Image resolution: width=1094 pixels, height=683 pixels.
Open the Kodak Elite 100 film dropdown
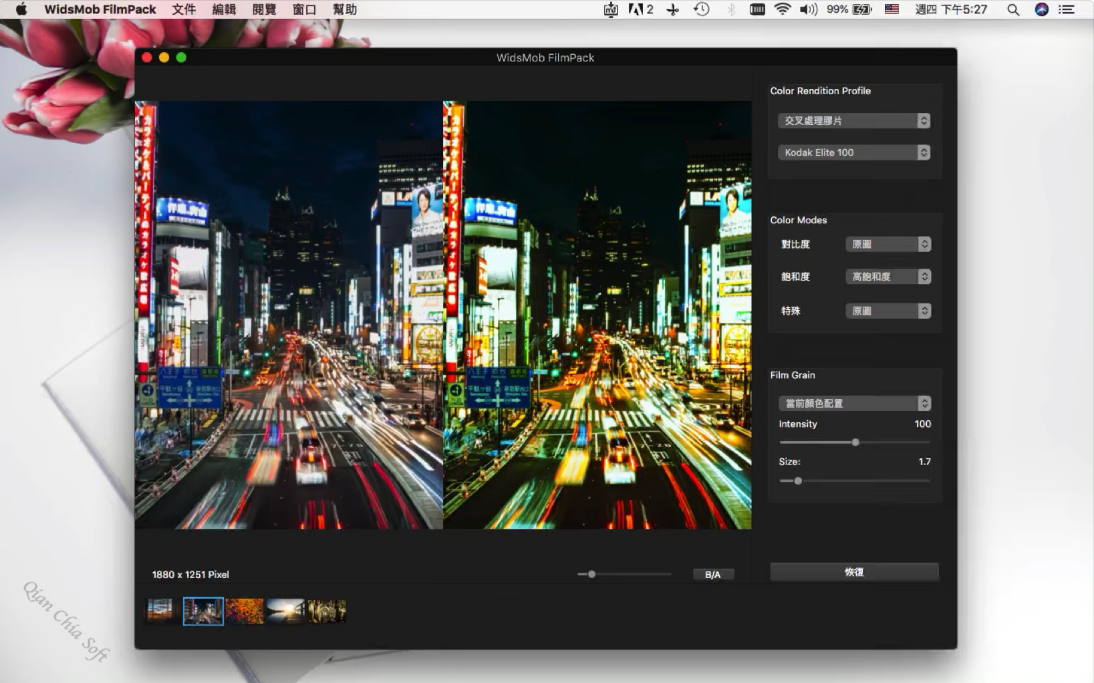pyautogui.click(x=854, y=152)
